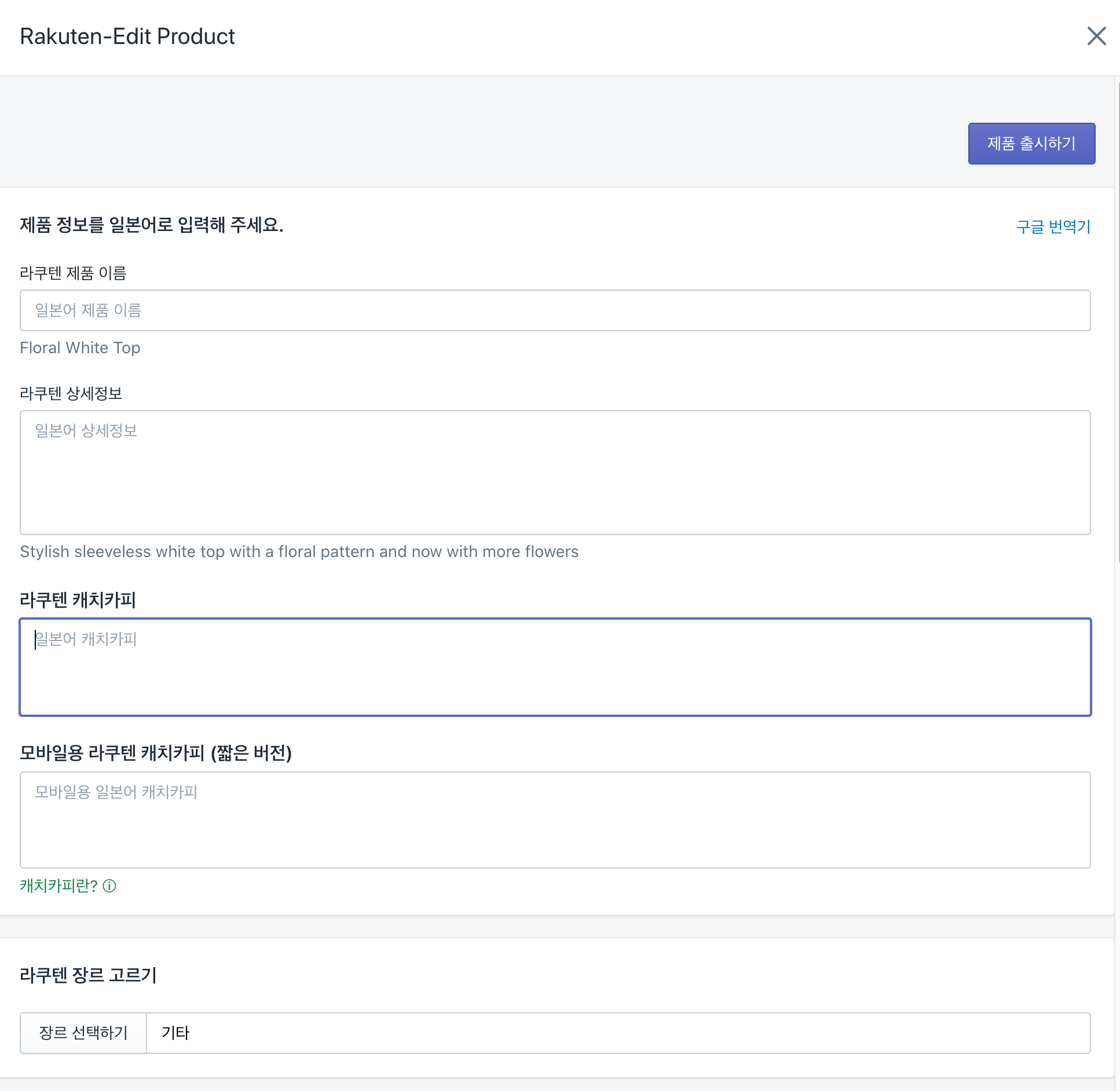Click the Rakuten-Edit Product title
1120x1091 pixels.
[127, 36]
